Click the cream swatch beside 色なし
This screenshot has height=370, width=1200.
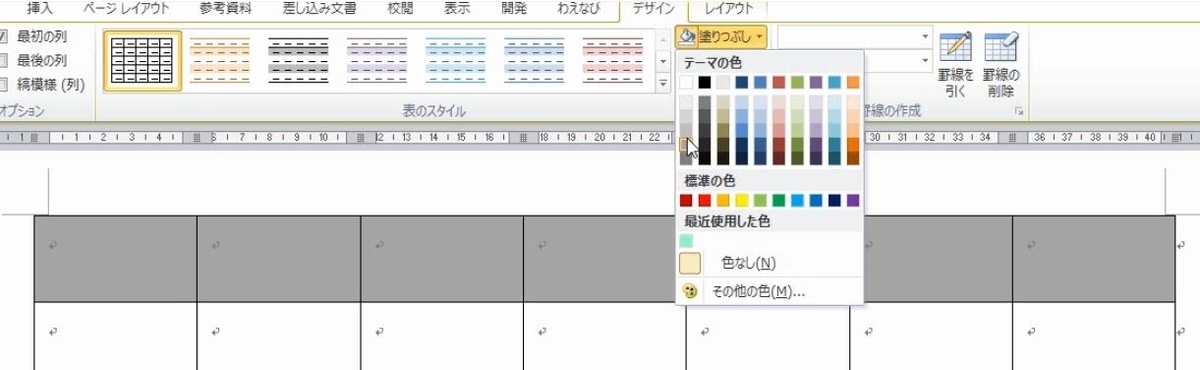689,263
